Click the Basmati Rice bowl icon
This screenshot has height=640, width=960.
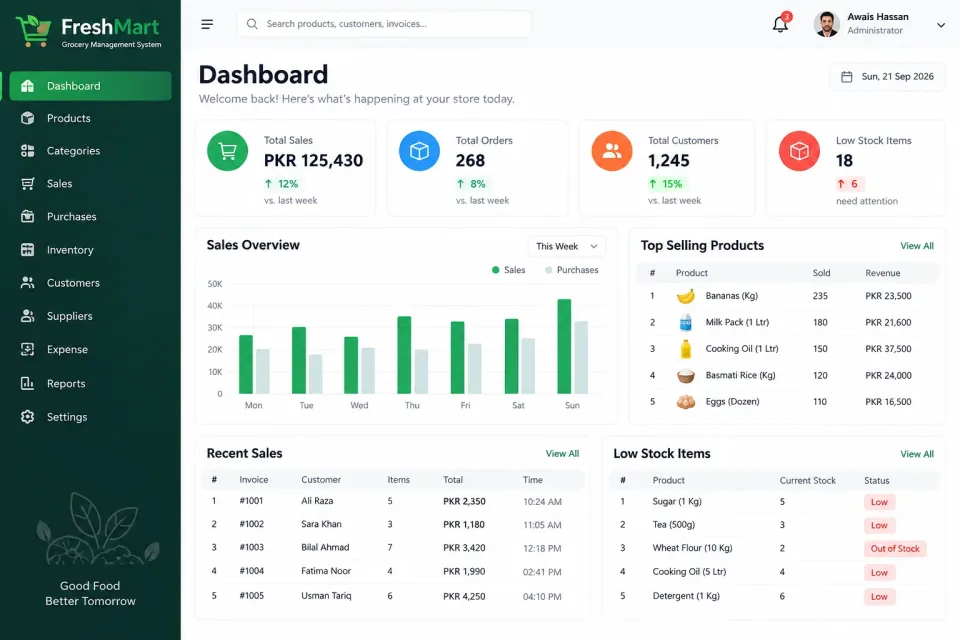686,375
